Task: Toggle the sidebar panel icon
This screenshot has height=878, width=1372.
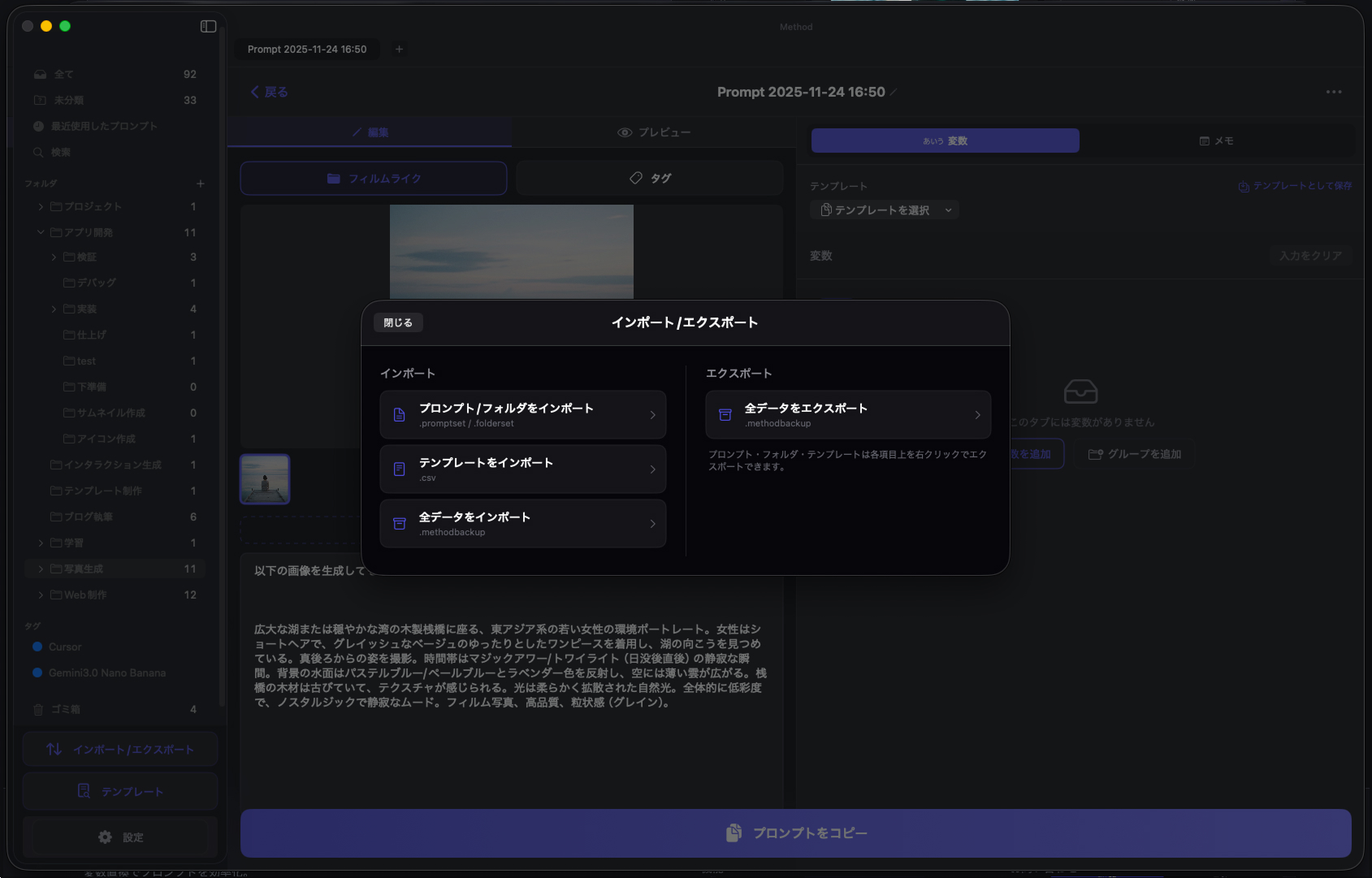Action: click(x=208, y=26)
